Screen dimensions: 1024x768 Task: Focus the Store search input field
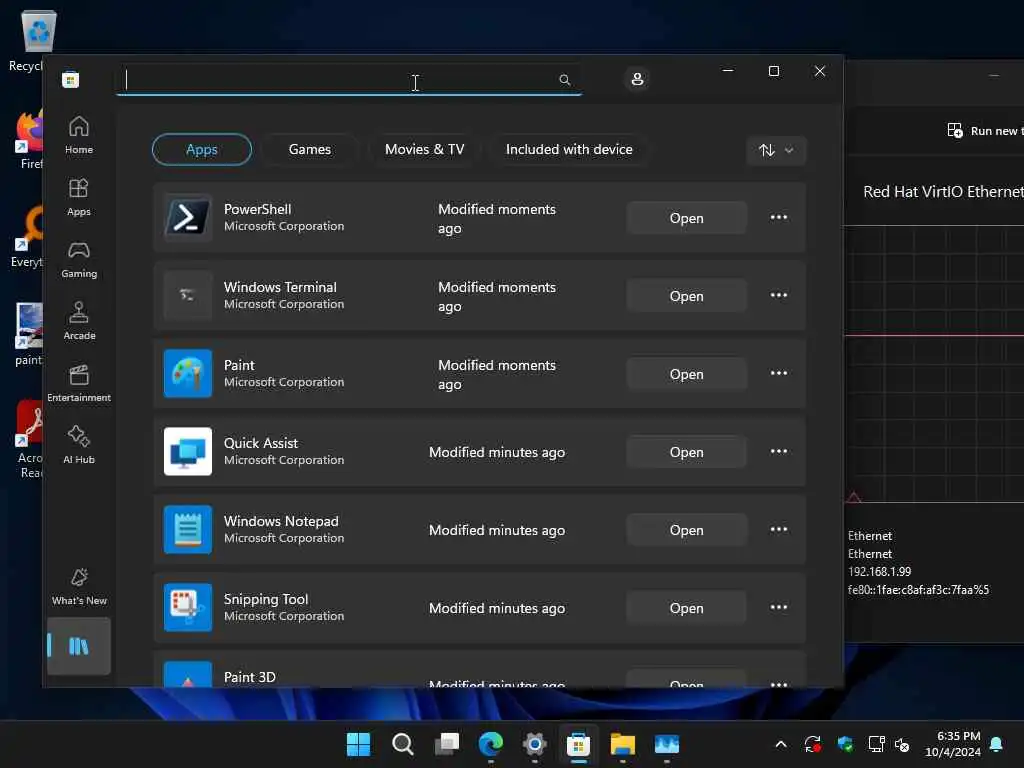pyautogui.click(x=349, y=80)
